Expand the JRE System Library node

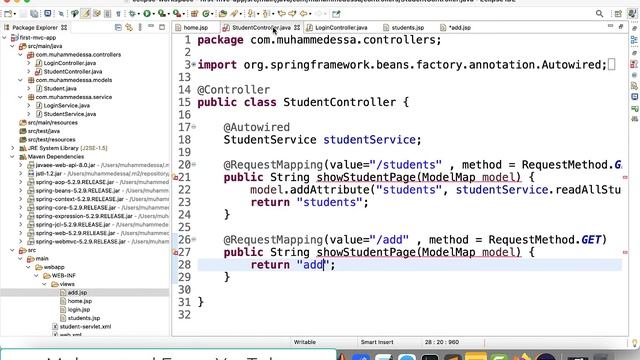click(13, 148)
